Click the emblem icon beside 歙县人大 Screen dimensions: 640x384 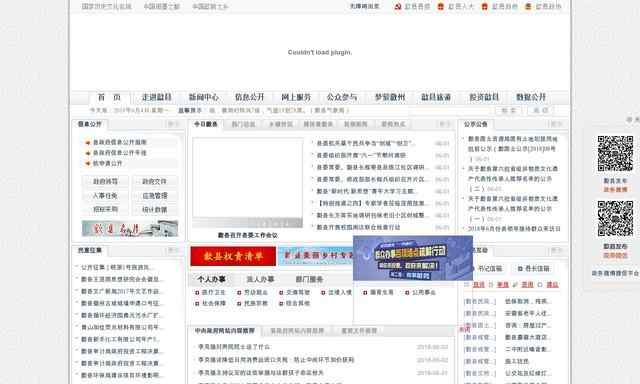[441, 7]
